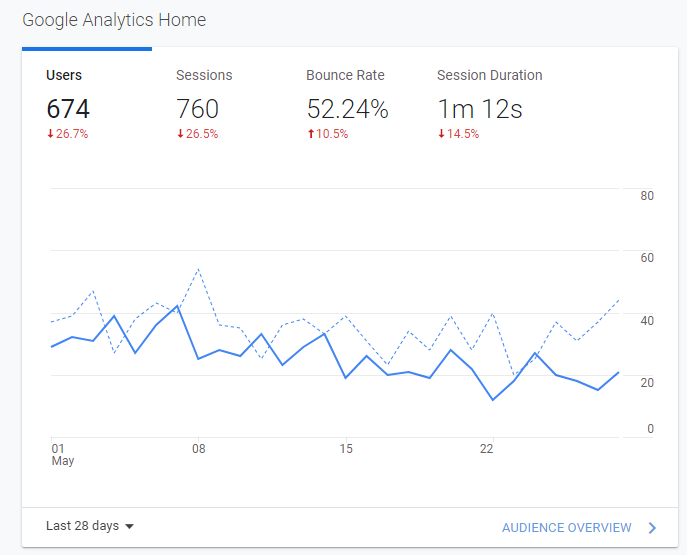
Task: Click the 674 users value
Action: 68,109
